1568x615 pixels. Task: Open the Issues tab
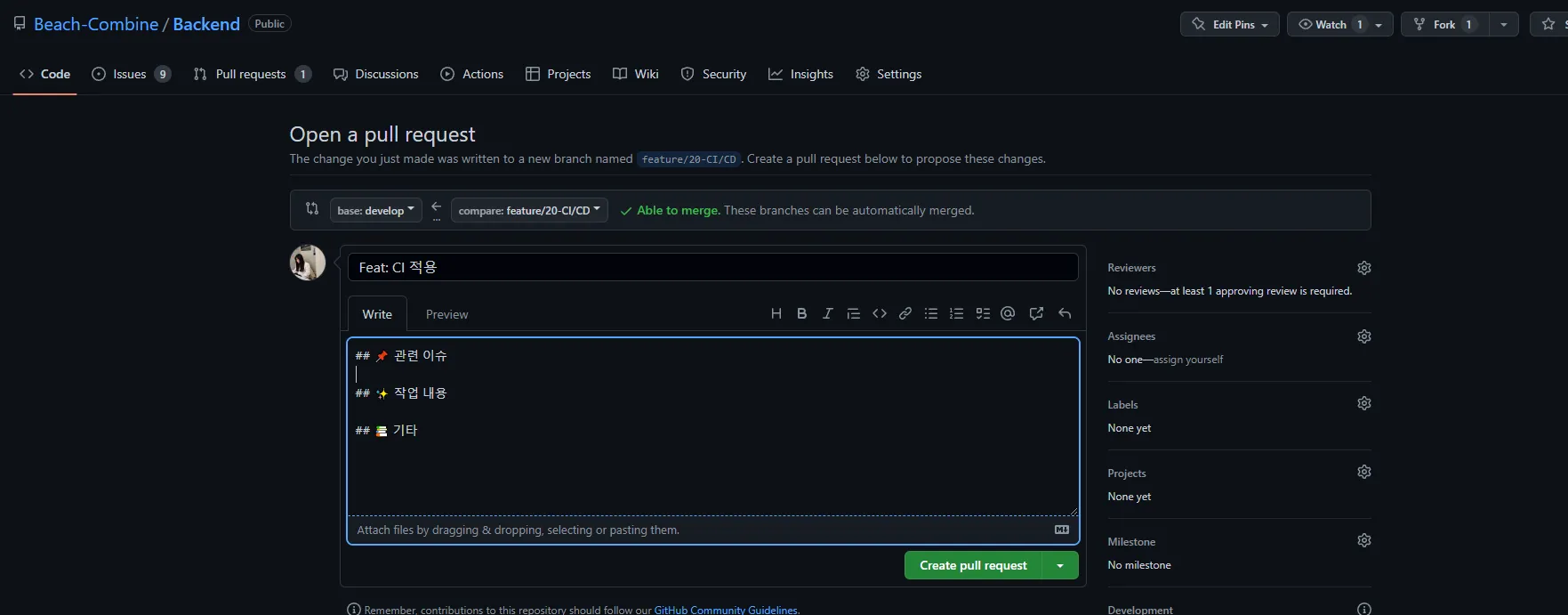132,74
